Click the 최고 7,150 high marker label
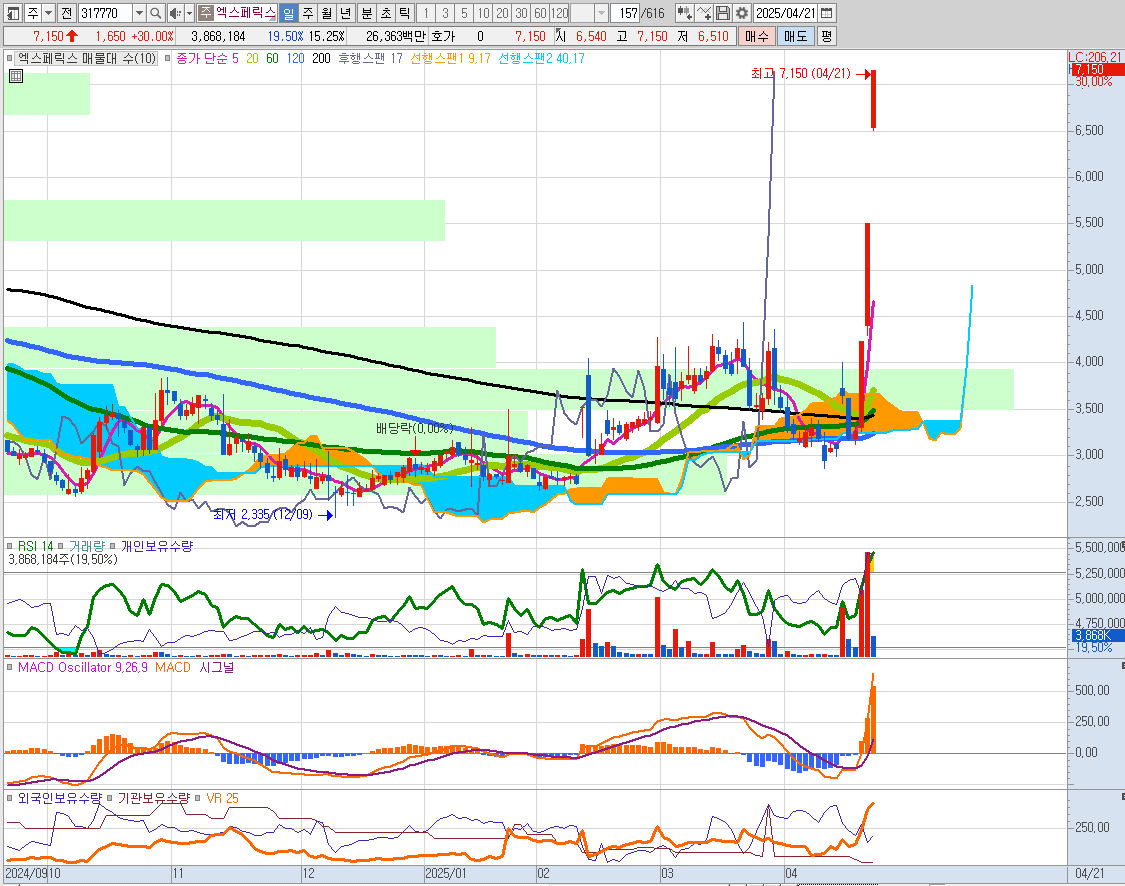Image resolution: width=1125 pixels, height=886 pixels. coord(801,73)
